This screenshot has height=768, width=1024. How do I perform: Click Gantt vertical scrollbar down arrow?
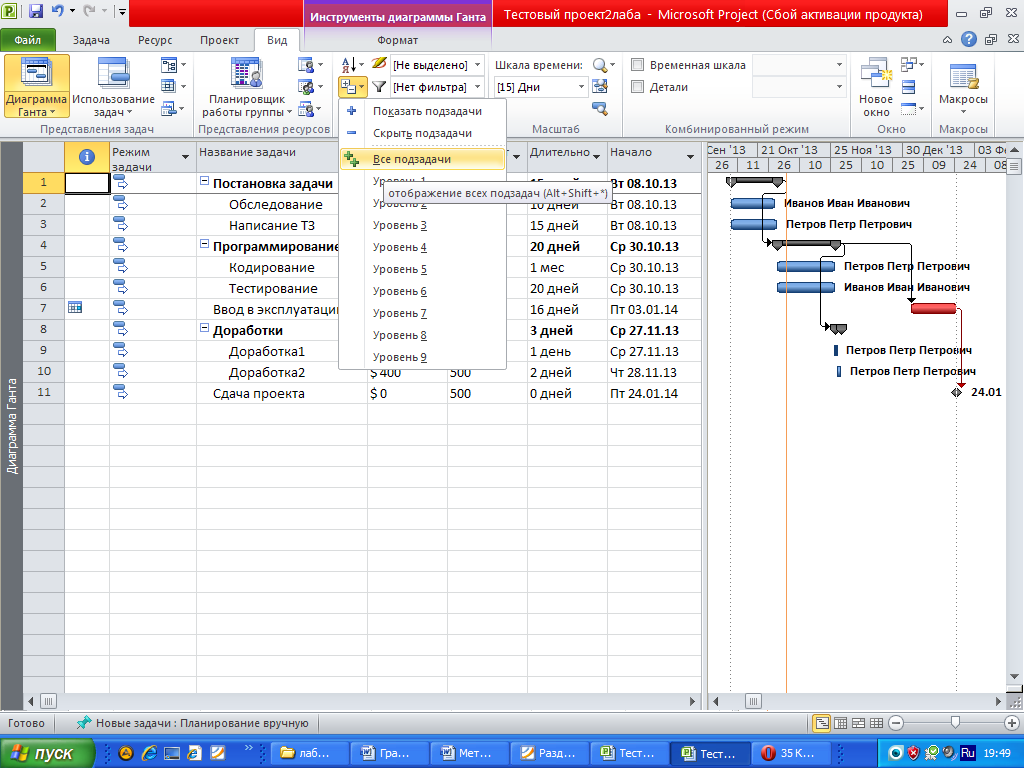pyautogui.click(x=1014, y=677)
